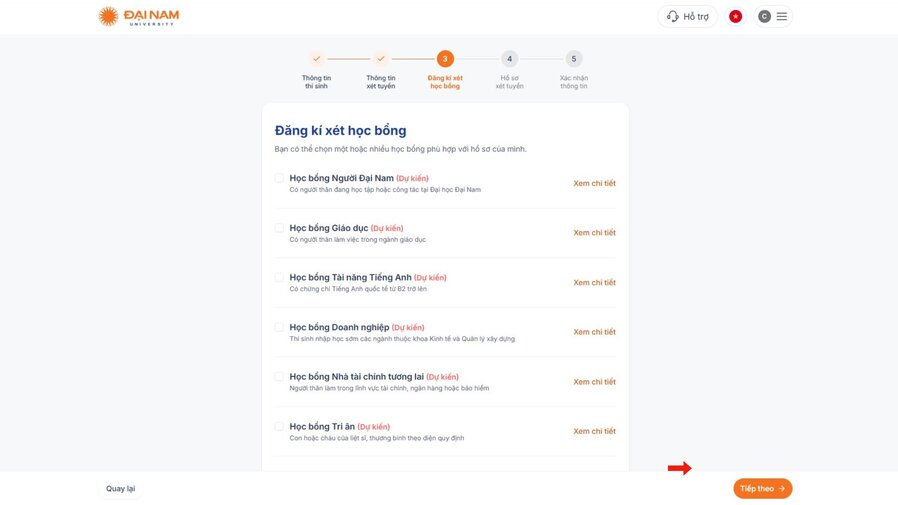
Task: Open support via the headset icon
Action: pyautogui.click(x=673, y=17)
